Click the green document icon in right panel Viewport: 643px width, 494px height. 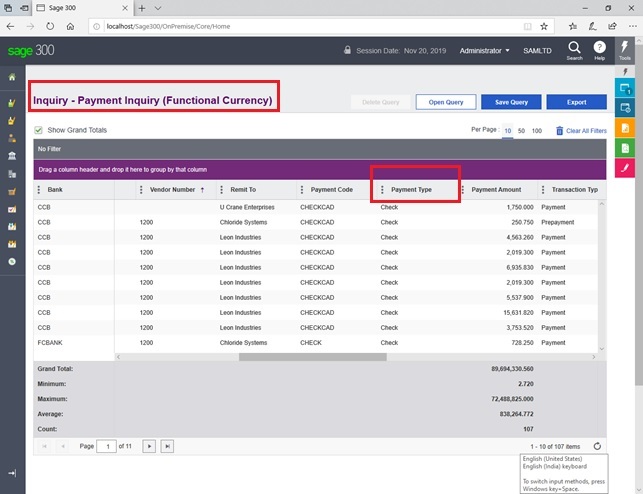click(625, 148)
